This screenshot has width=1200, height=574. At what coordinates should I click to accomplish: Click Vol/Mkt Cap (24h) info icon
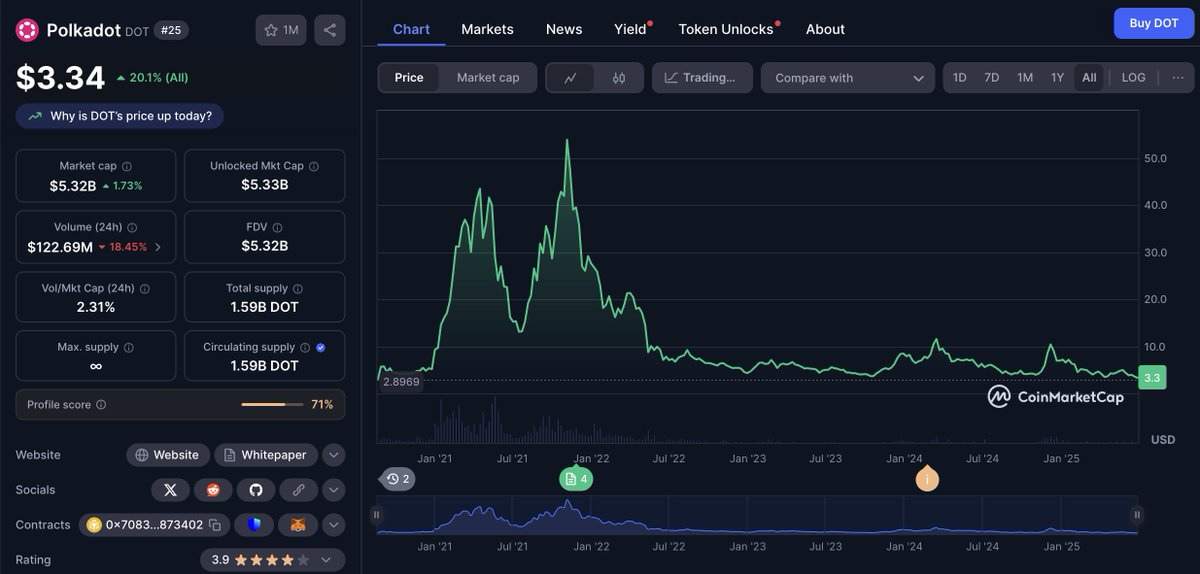tap(145, 288)
